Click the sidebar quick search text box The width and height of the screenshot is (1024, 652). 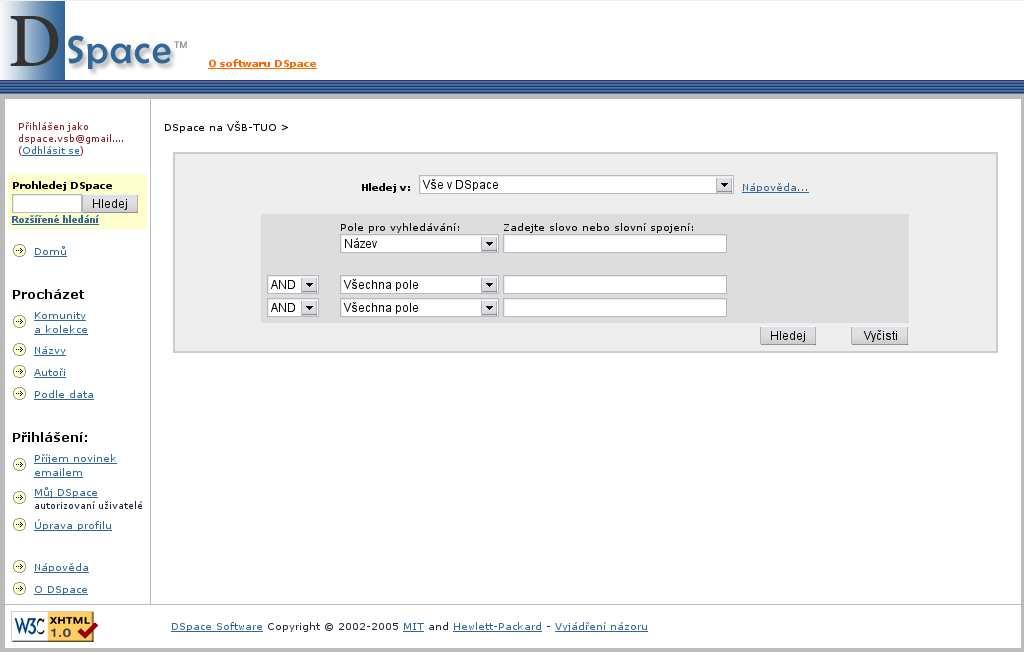coord(46,204)
